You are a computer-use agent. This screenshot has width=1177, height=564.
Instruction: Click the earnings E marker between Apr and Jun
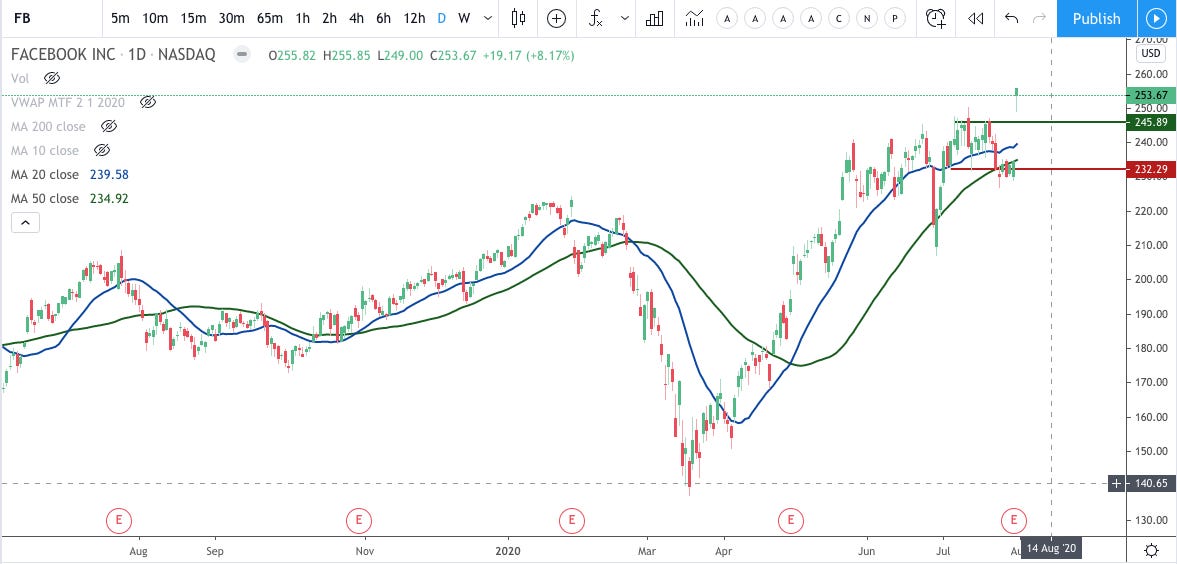[790, 519]
